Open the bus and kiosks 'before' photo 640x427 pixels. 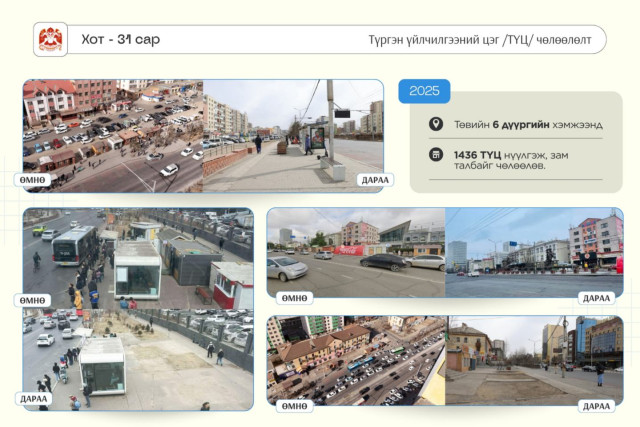138,258
